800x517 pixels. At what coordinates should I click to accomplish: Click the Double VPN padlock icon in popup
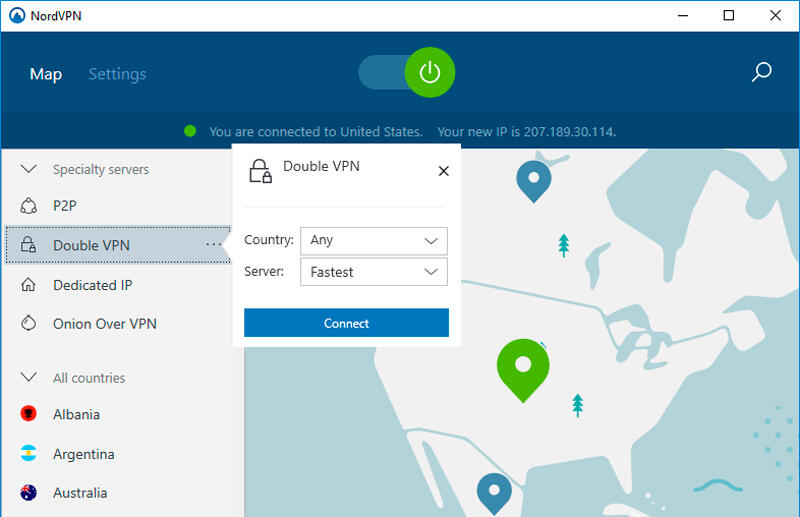[x=260, y=171]
